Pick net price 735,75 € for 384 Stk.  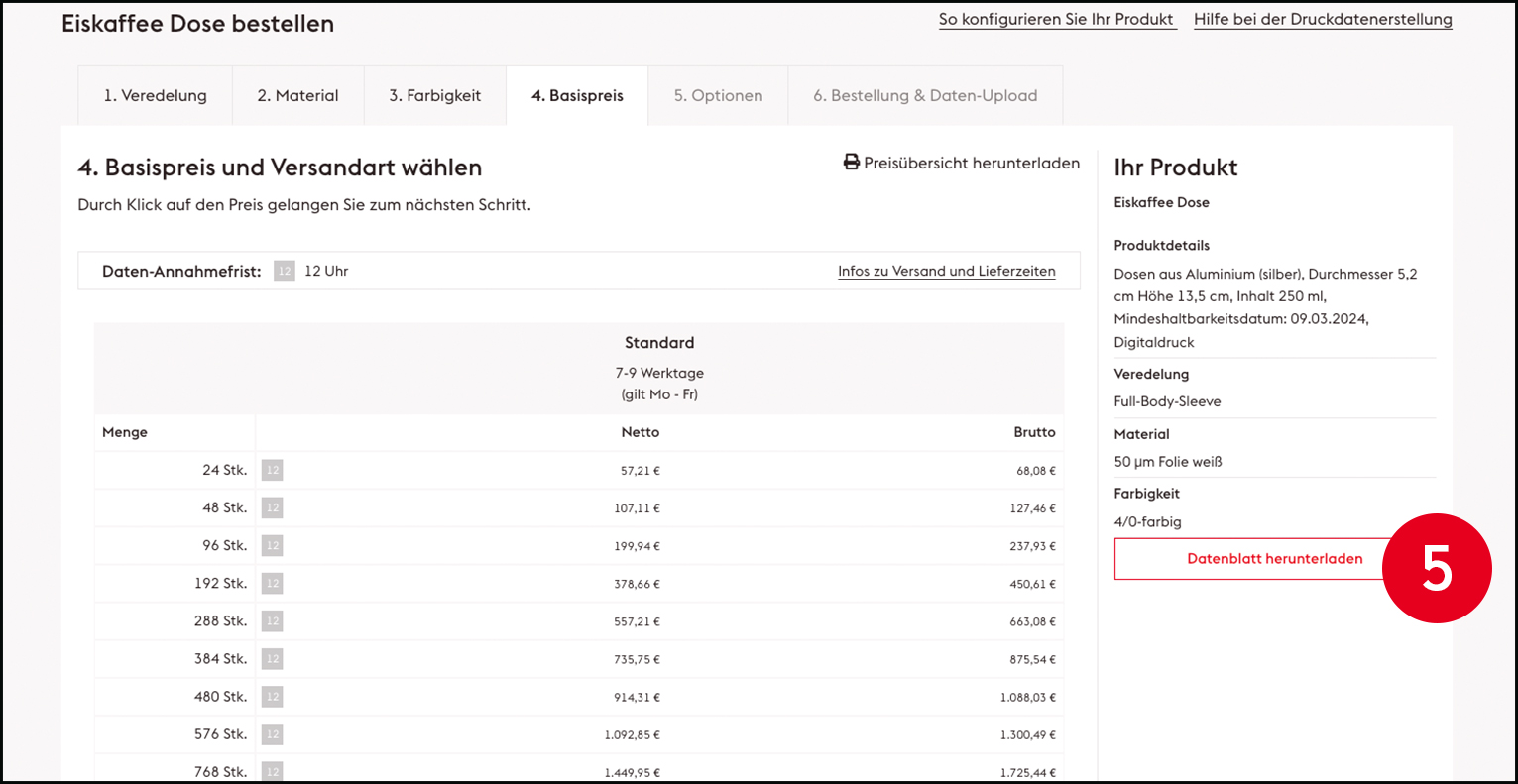637,659
